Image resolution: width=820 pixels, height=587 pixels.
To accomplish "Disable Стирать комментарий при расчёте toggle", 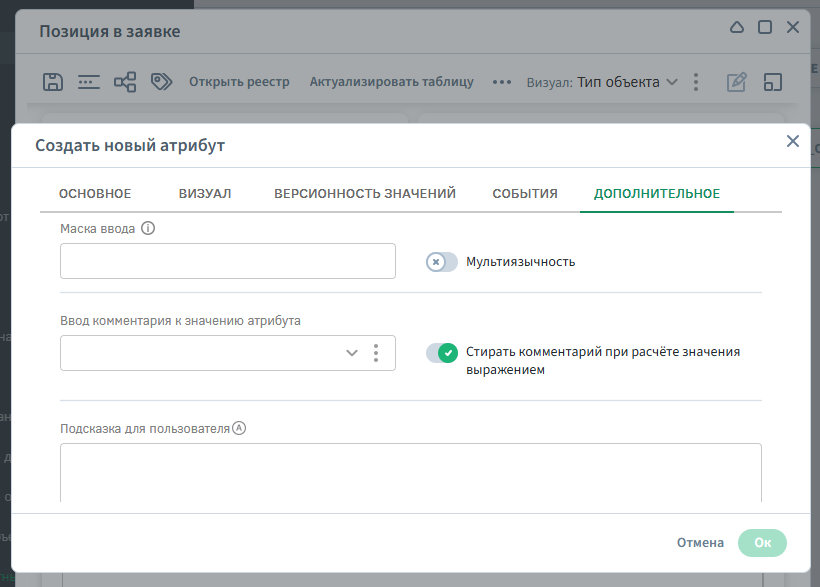I will (x=442, y=352).
